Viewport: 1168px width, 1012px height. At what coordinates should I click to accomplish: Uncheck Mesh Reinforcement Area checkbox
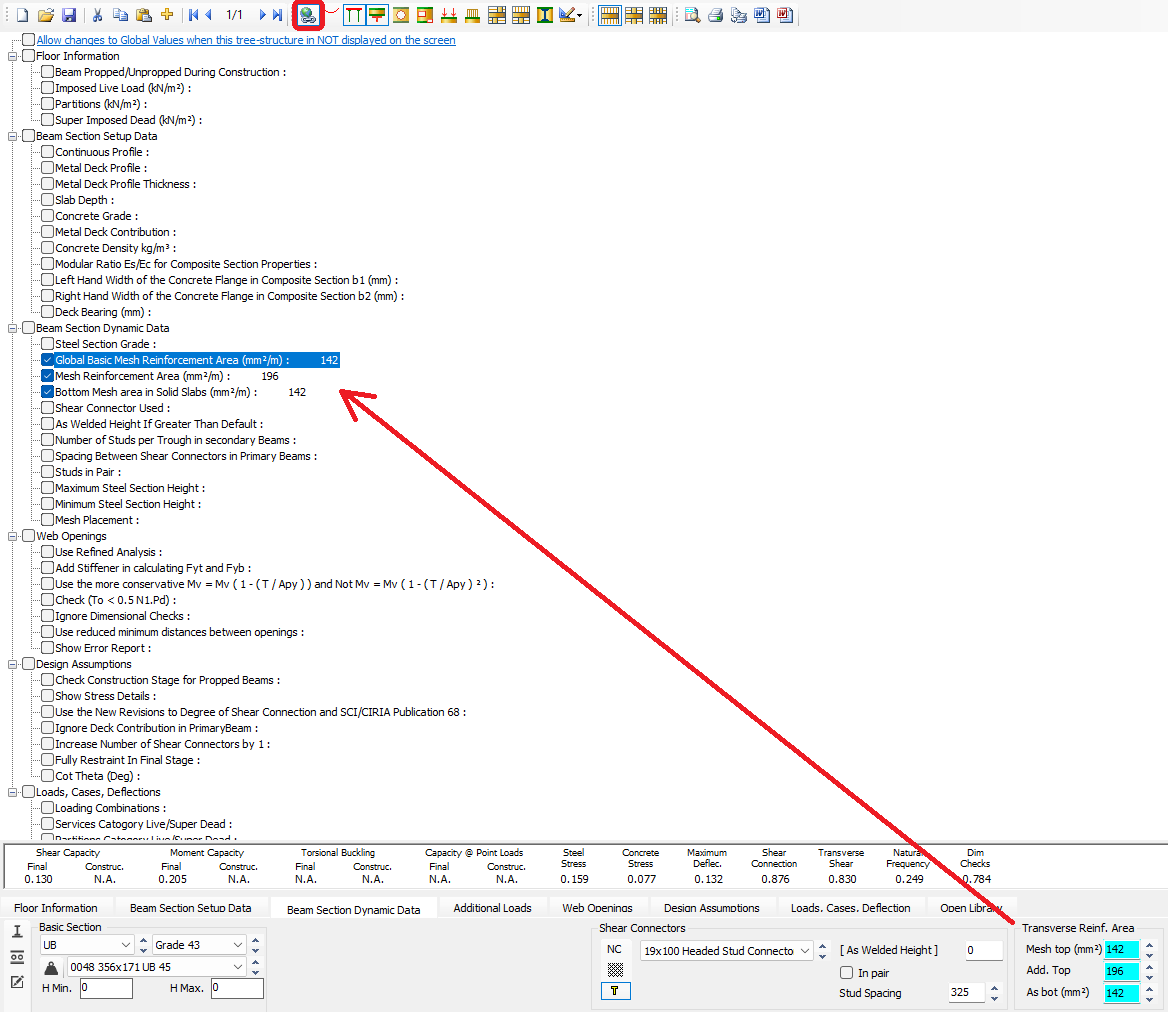click(x=47, y=376)
